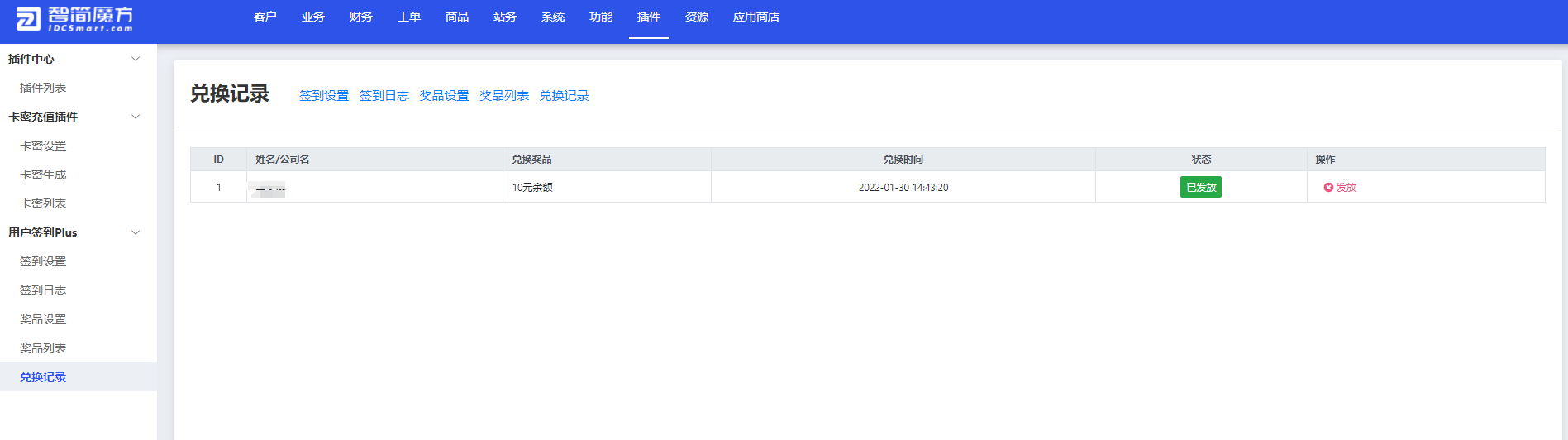Open 奖品设置 in the sidebar
The image size is (1568, 440).
[43, 319]
